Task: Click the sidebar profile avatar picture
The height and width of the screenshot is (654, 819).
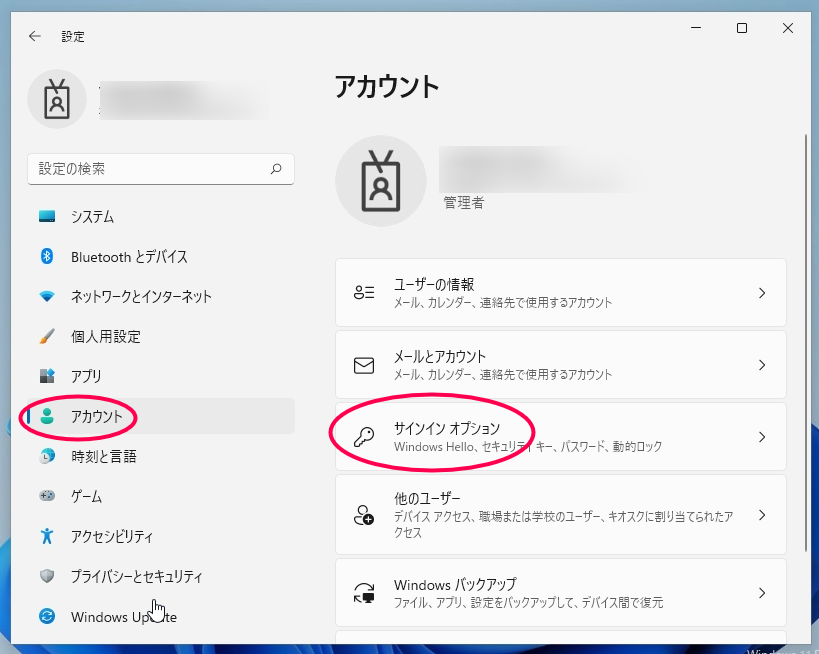Action: click(x=57, y=99)
